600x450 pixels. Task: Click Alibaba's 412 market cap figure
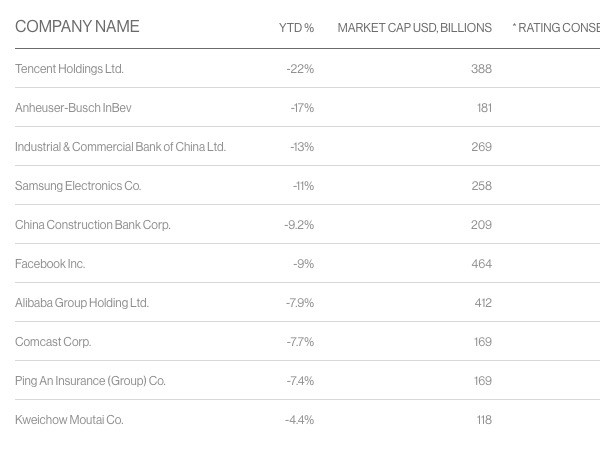point(483,303)
